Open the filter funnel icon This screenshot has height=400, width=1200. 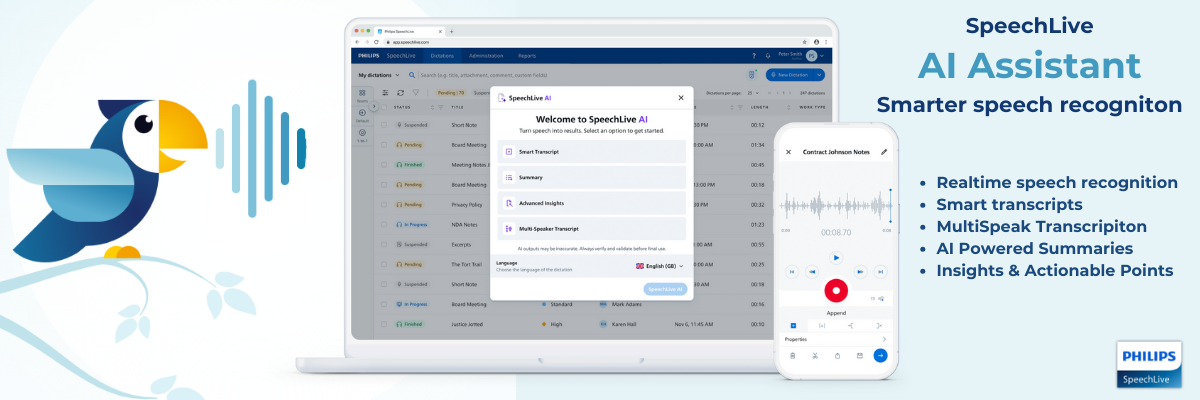pos(416,93)
